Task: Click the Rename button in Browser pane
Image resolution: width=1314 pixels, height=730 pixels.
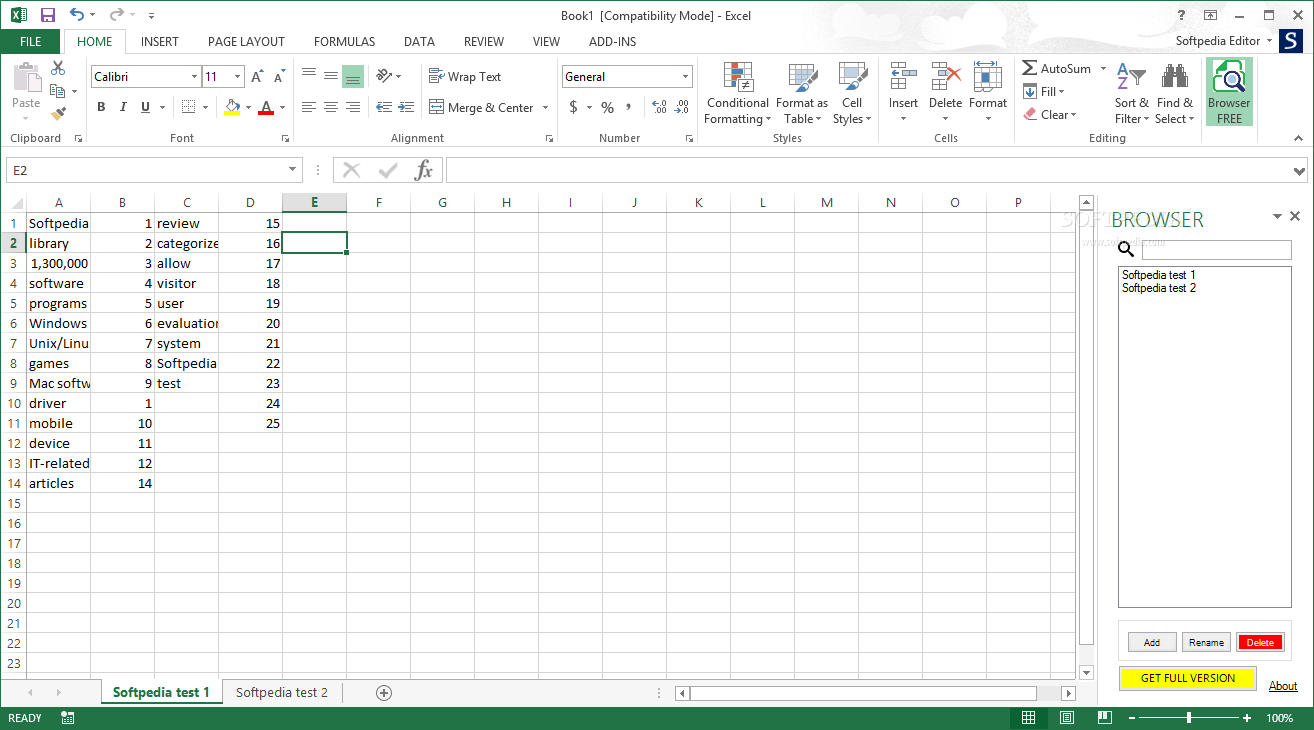Action: [x=1206, y=643]
